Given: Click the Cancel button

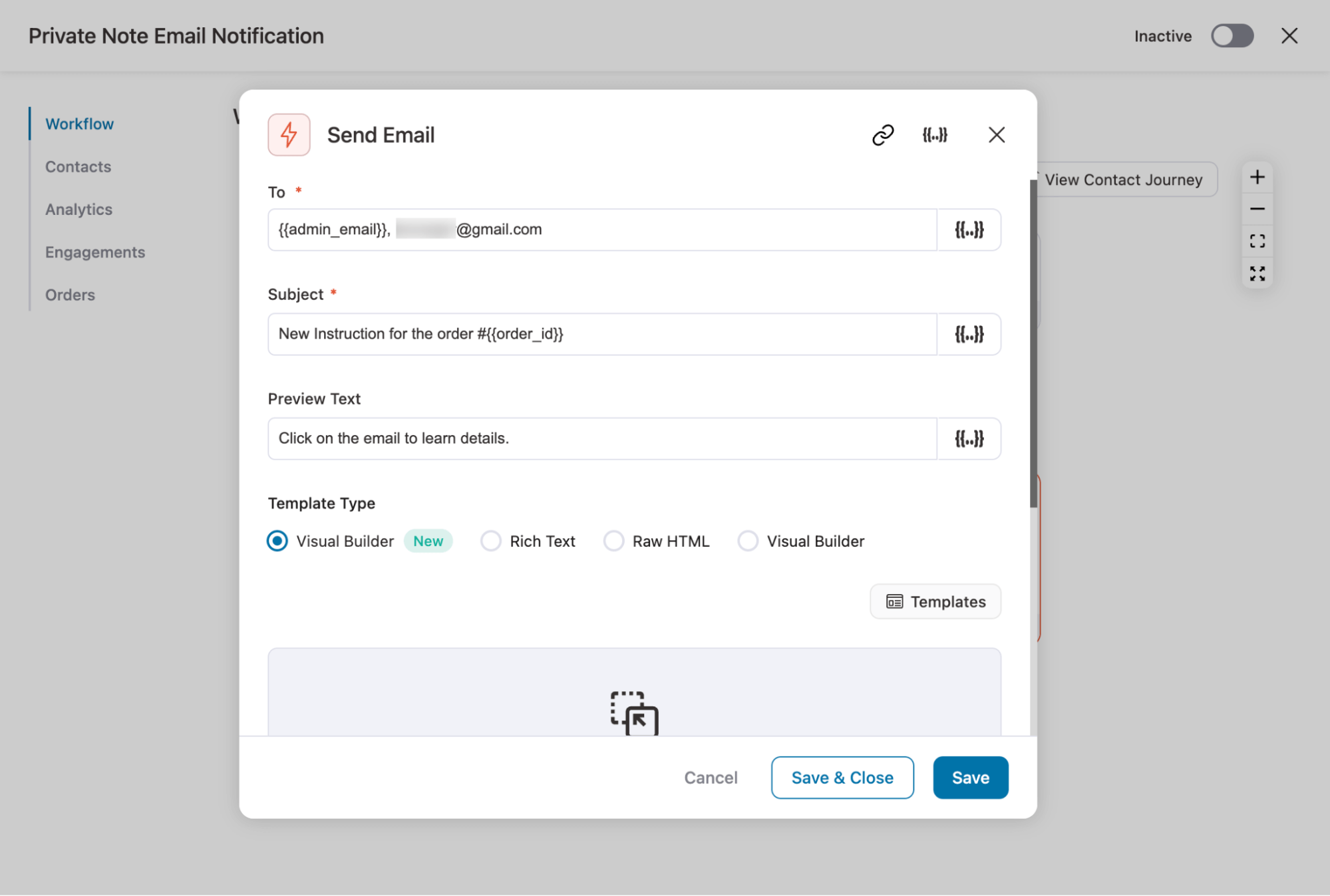Looking at the screenshot, I should pyautogui.click(x=711, y=778).
